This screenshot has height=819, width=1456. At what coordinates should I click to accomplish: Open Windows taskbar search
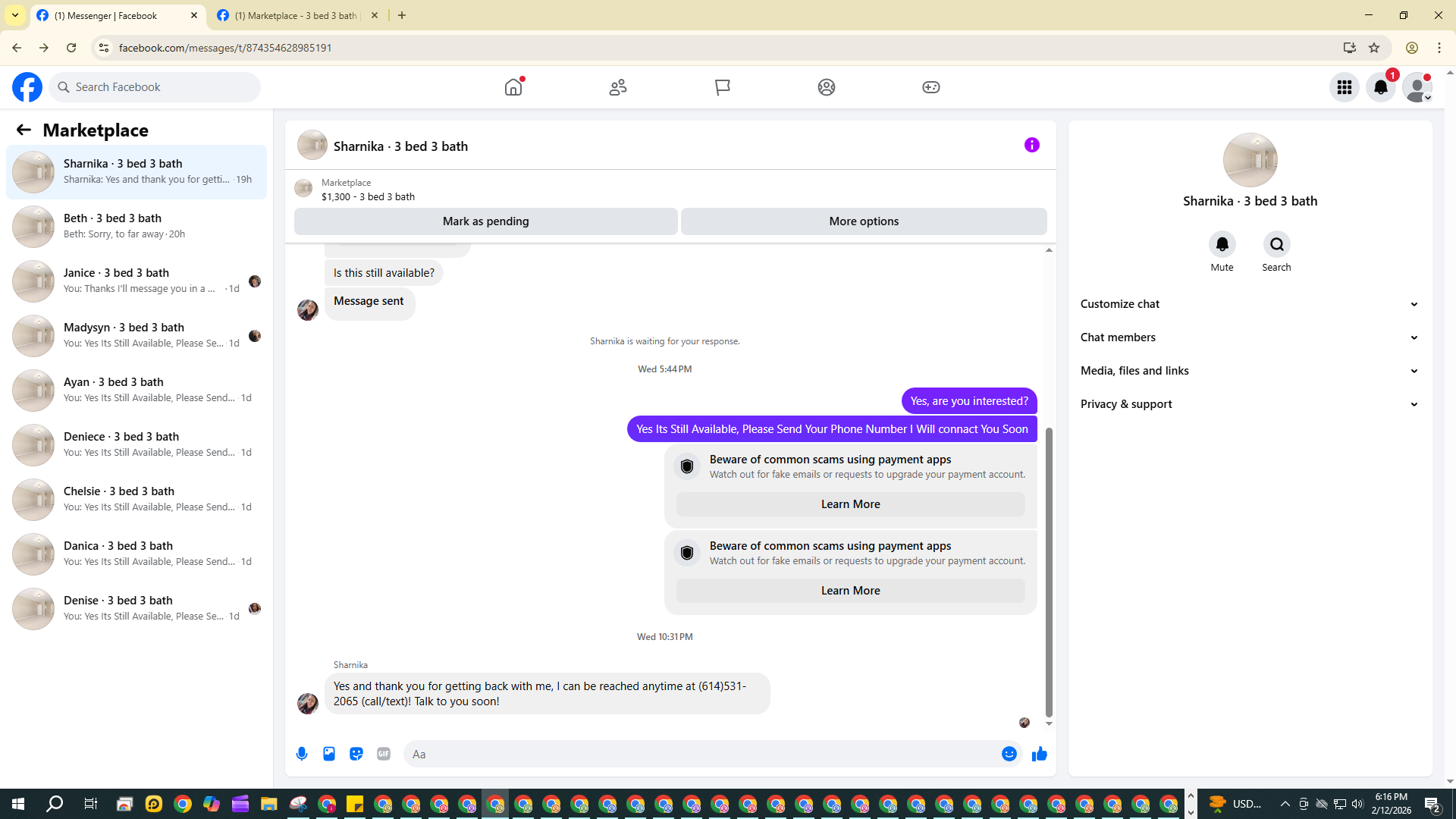(x=55, y=804)
